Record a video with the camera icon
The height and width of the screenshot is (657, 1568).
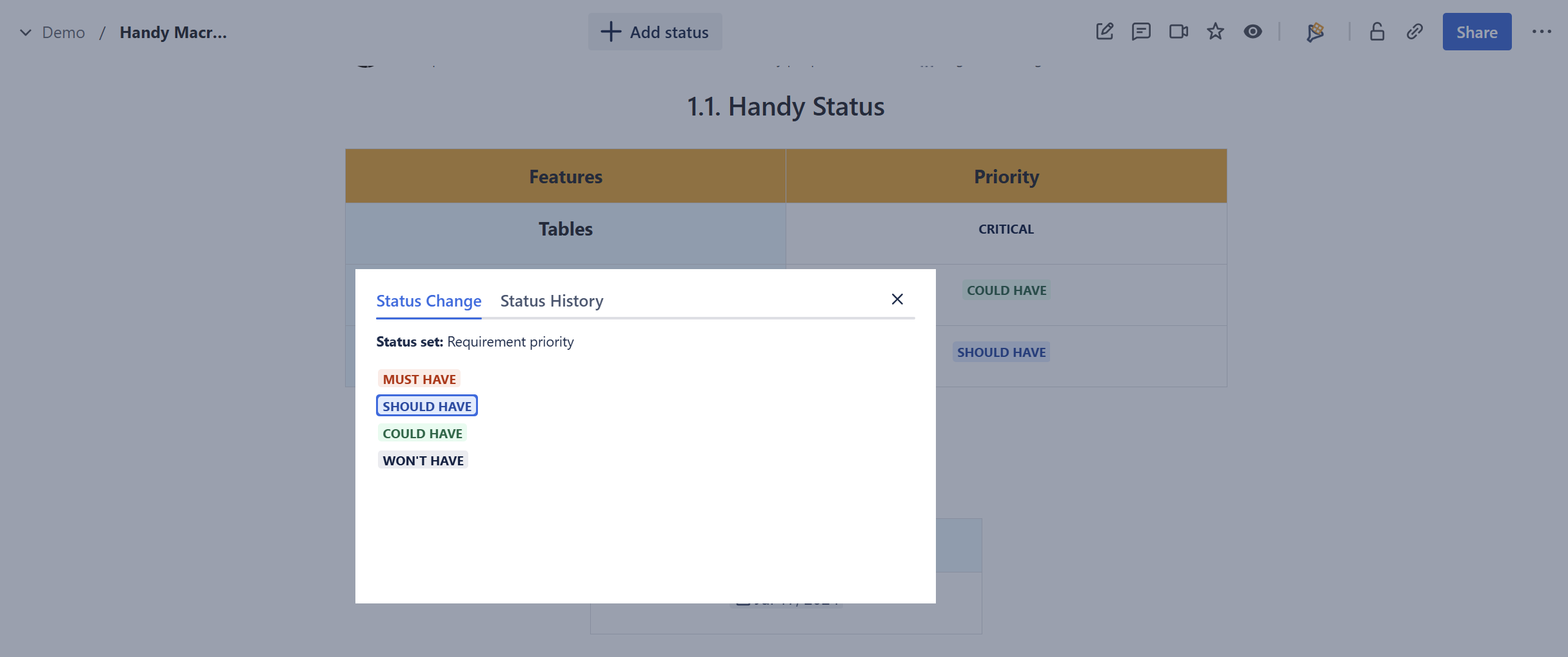(x=1178, y=32)
